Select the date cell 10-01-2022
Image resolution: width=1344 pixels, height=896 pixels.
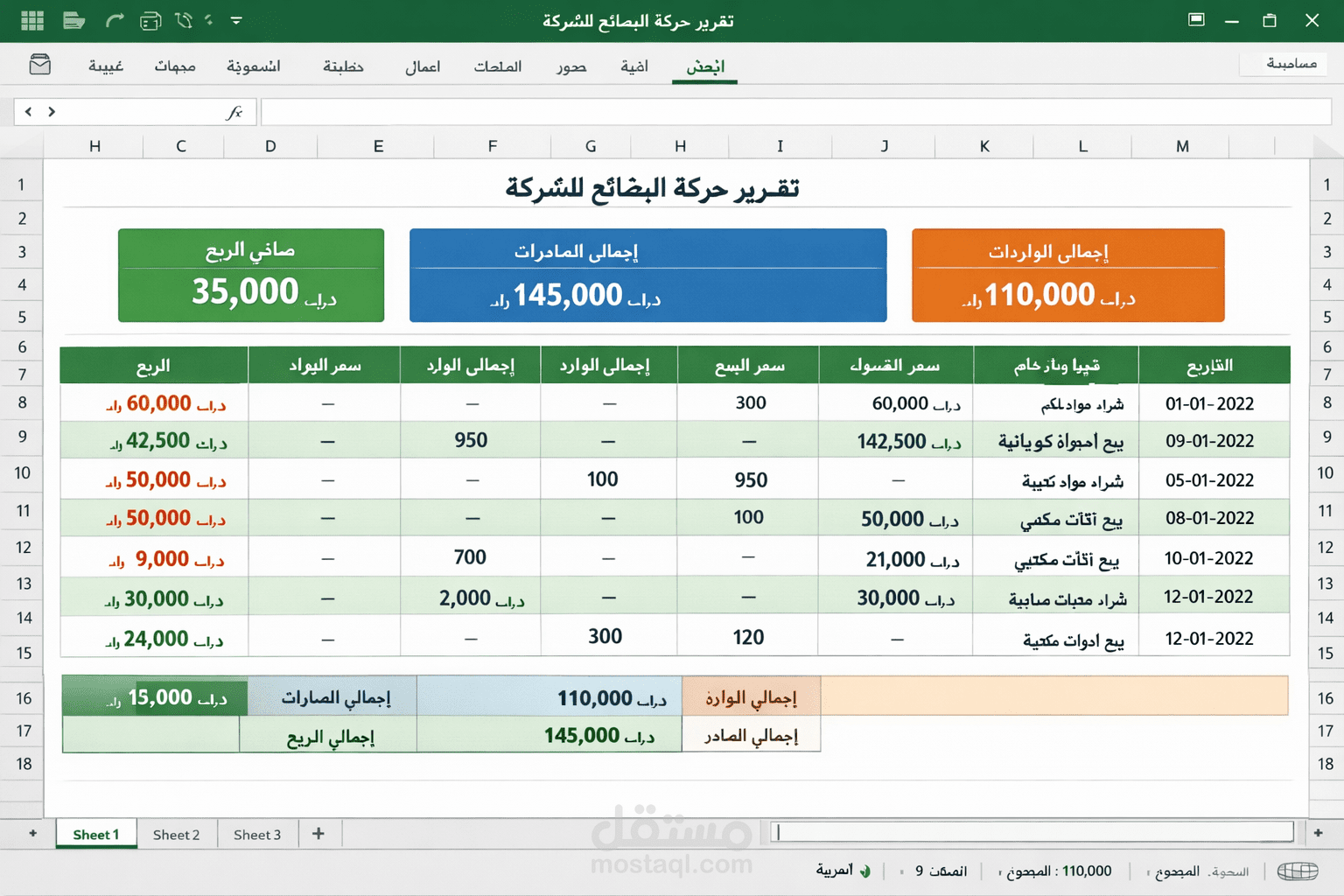[1214, 557]
